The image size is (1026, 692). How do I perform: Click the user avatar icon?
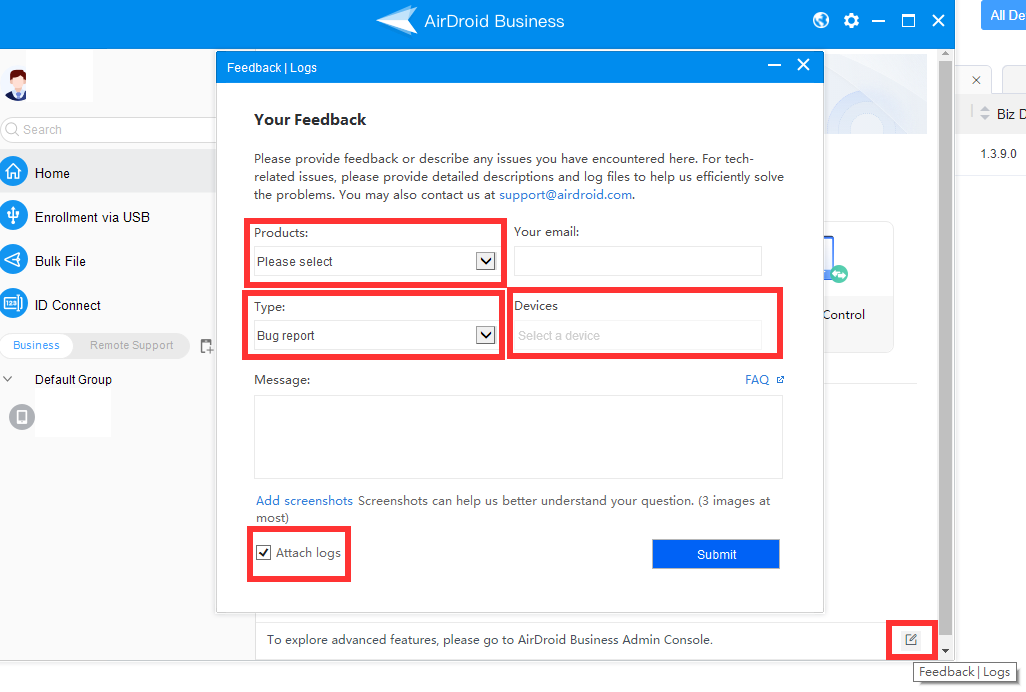(17, 85)
